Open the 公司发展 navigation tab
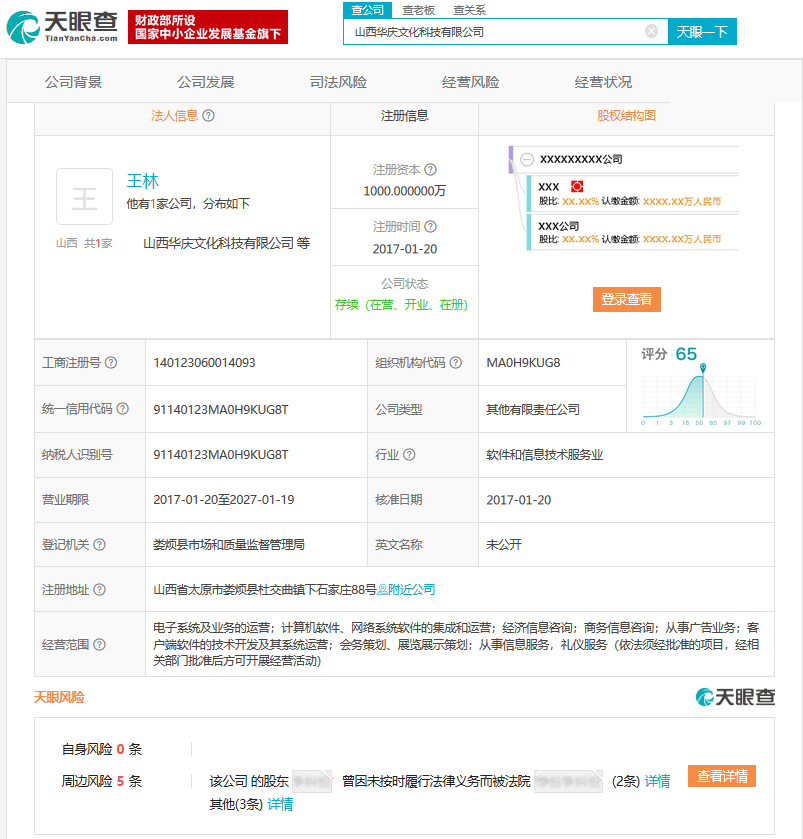 (206, 82)
